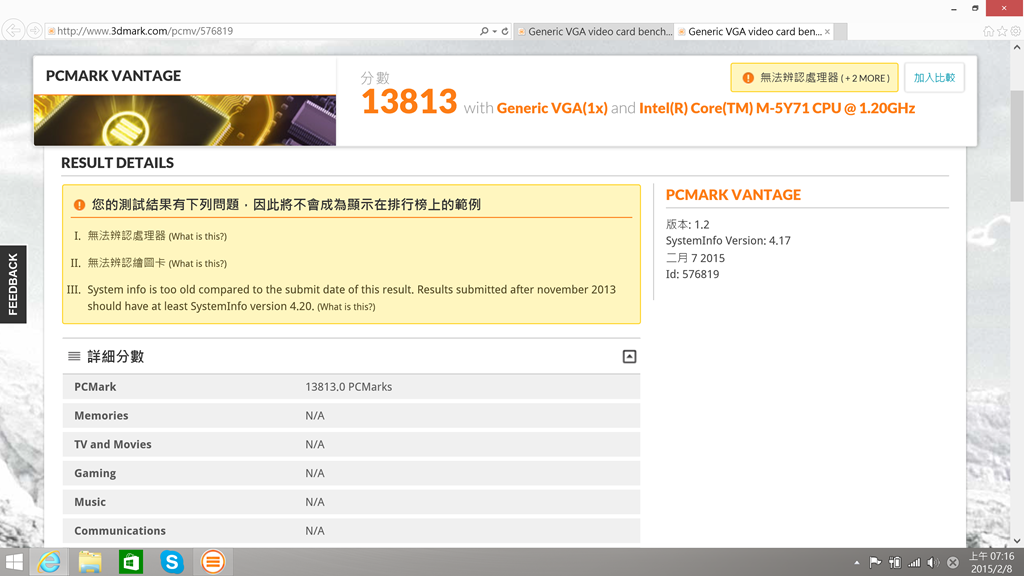The width and height of the screenshot is (1024, 576).
Task: Open File Explorer from taskbar
Action: (x=90, y=562)
